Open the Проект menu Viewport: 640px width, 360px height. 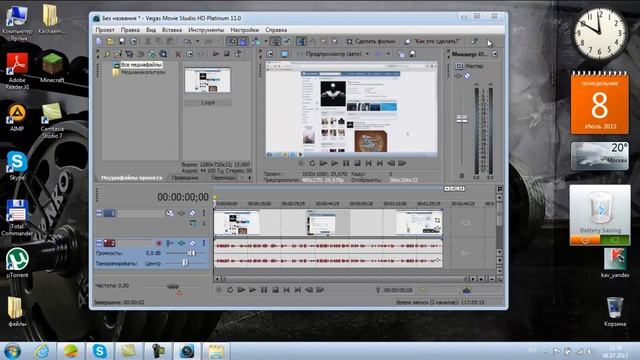105,30
